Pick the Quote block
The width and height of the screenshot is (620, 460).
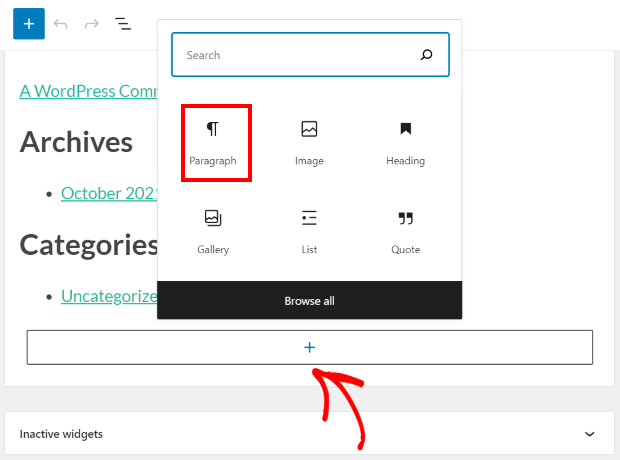405,232
